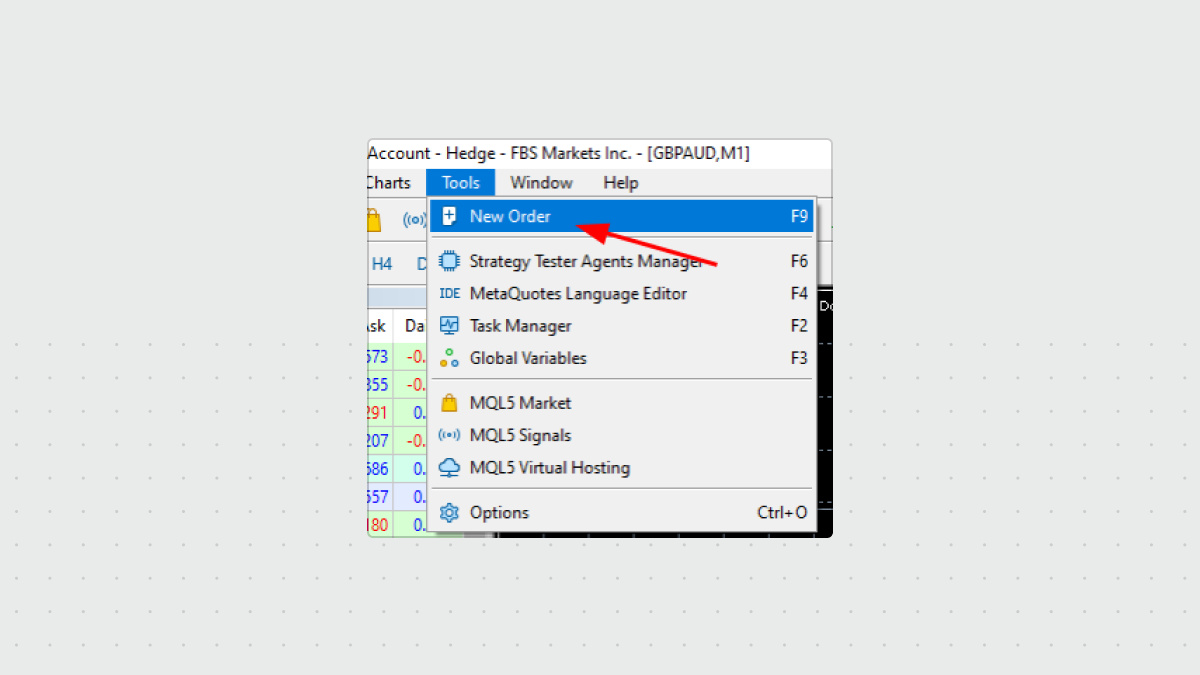Click the New Order plus-document icon
Viewport: 1200px width, 675px height.
click(450, 216)
